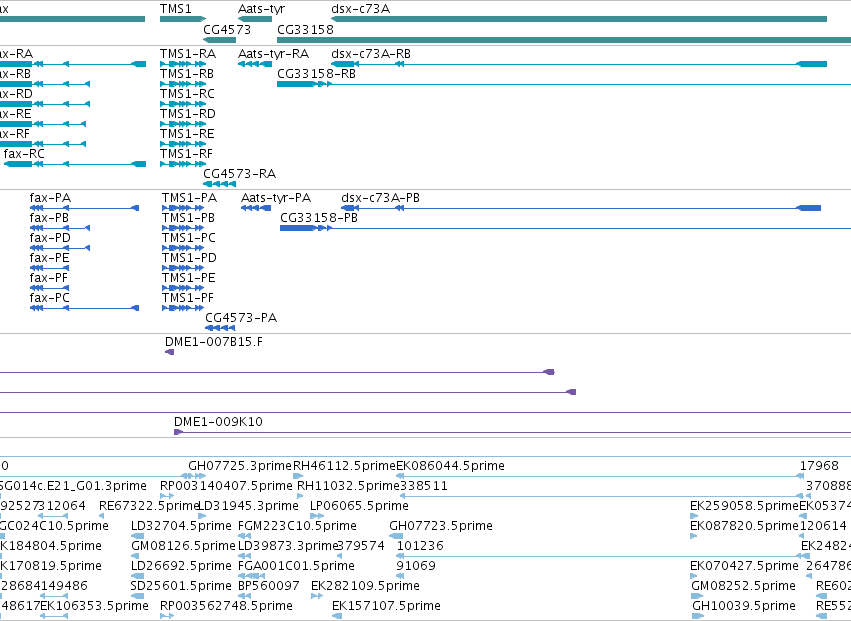
Task: Open EST FGA001C01.5prime
Action: (296, 566)
